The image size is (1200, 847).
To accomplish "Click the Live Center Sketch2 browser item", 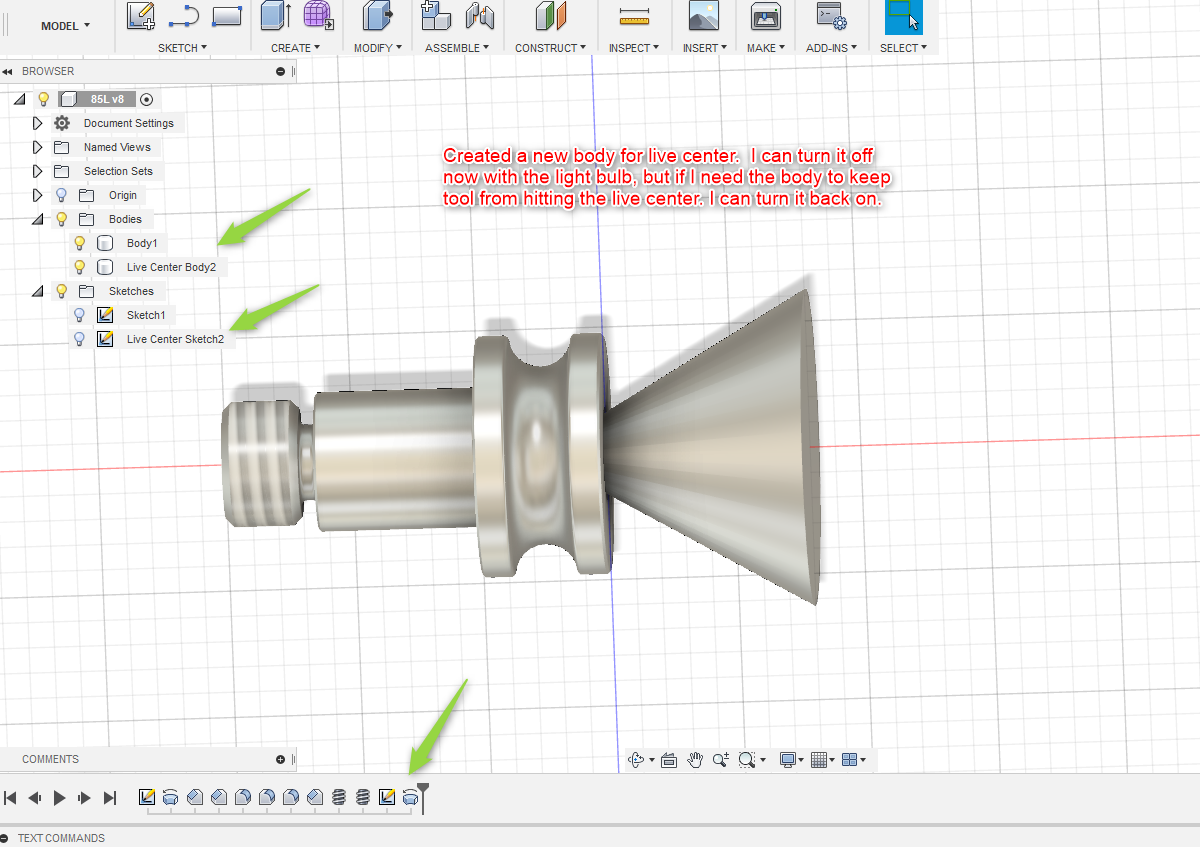I will click(174, 339).
